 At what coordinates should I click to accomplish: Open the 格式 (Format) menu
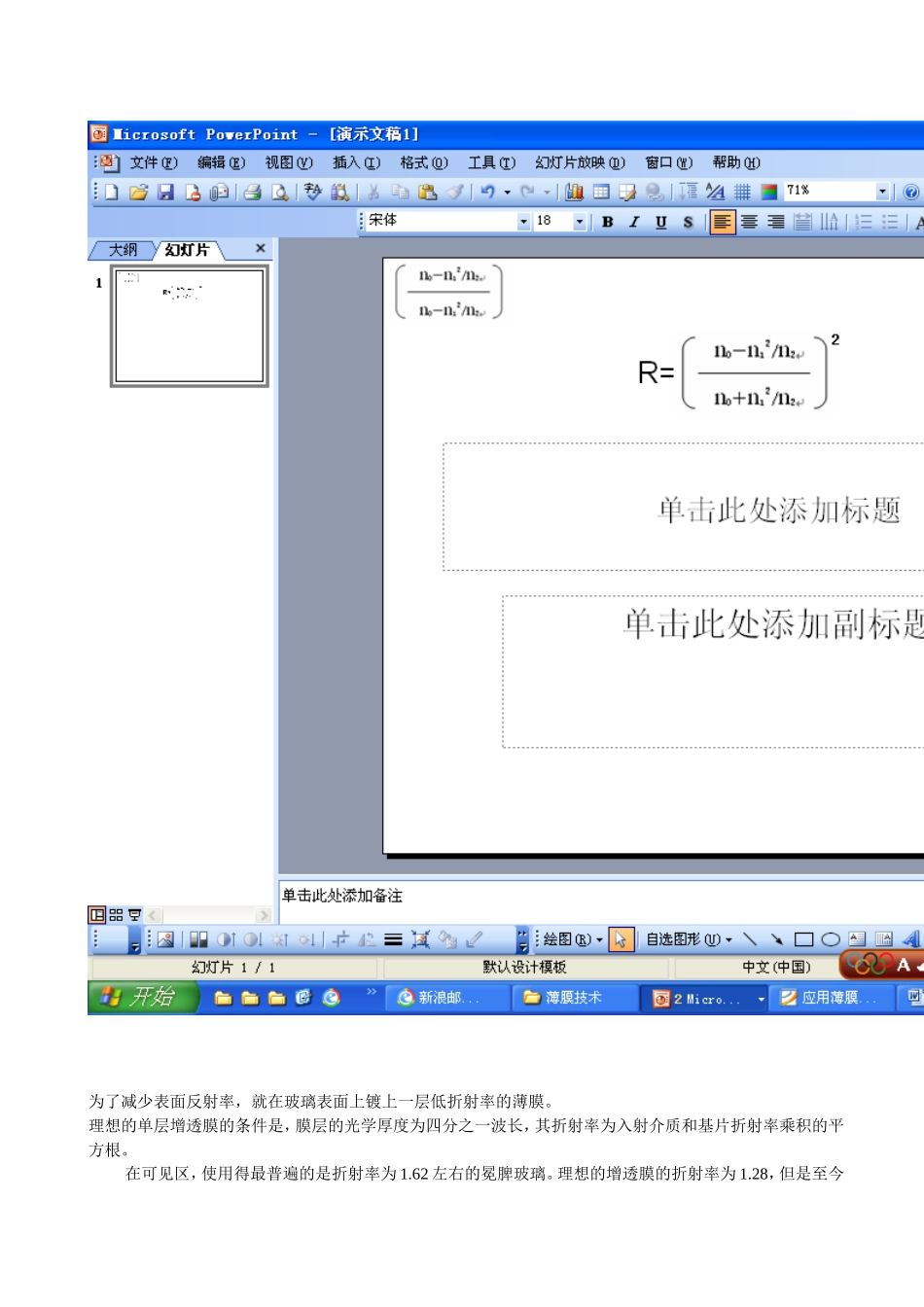424,162
